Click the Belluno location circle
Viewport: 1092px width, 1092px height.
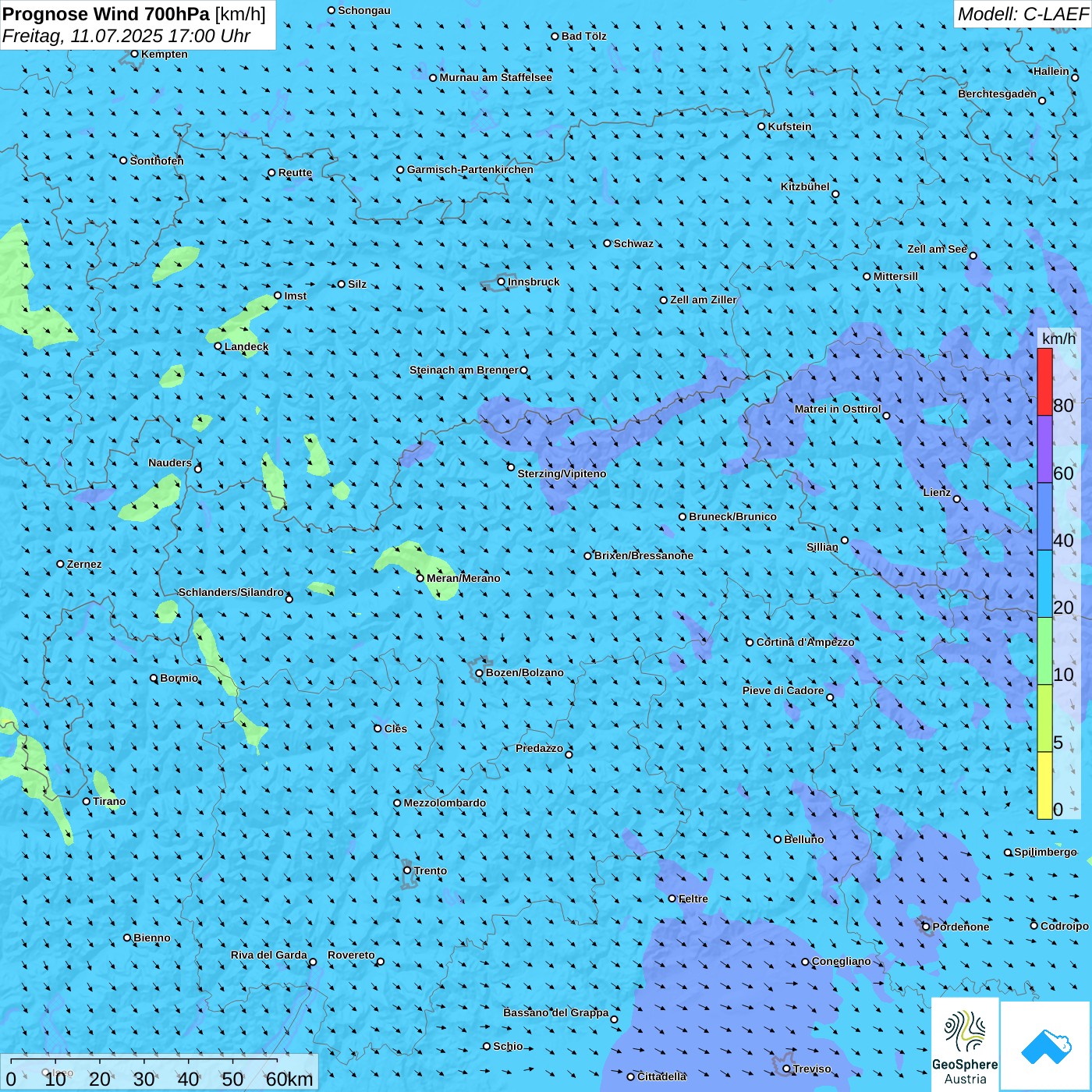[778, 839]
